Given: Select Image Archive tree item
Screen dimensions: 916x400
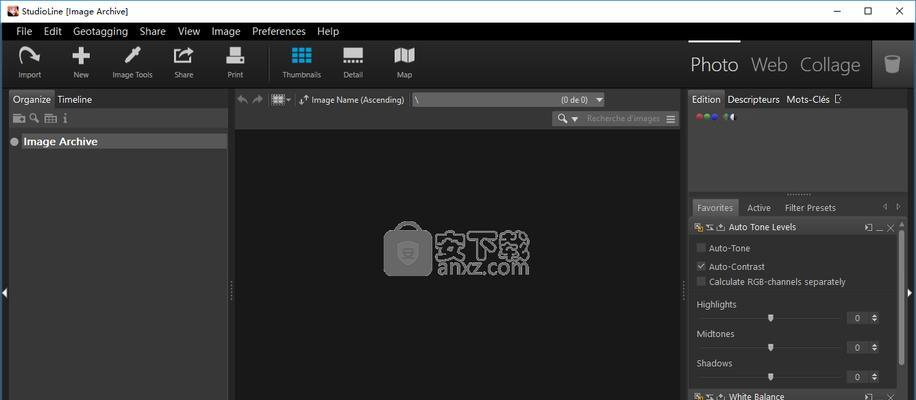Looking at the screenshot, I should click(x=124, y=141).
